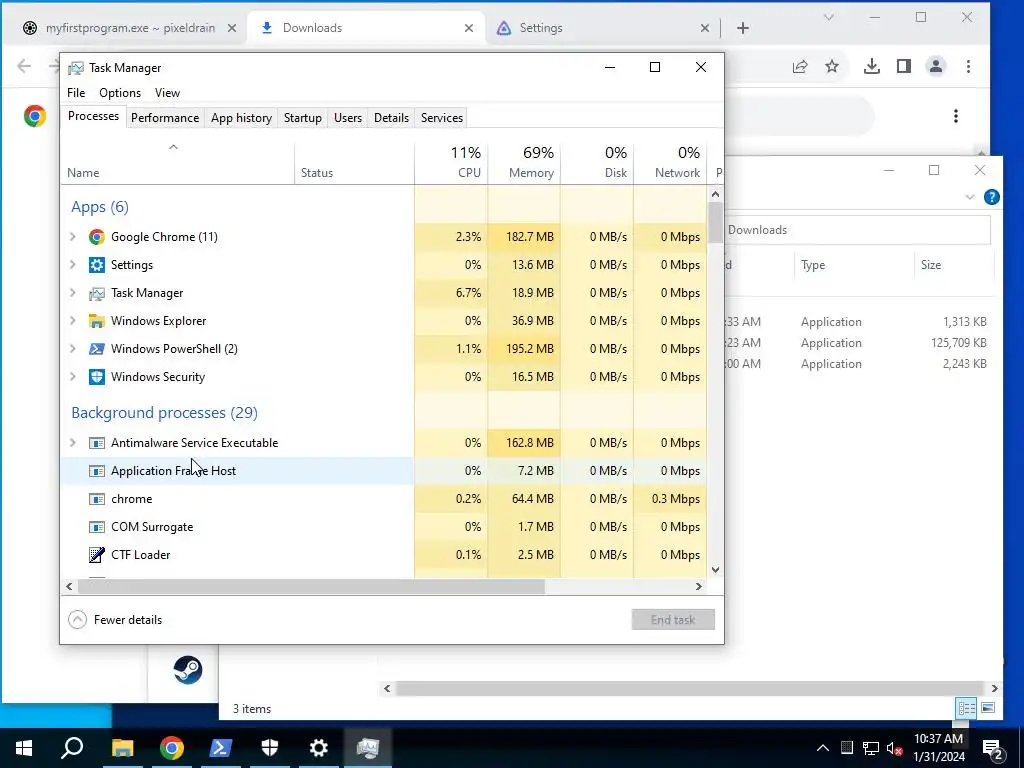Viewport: 1024px width, 768px height.
Task: Click Explorer horizontal scrollbar thumb
Action: pos(689,688)
